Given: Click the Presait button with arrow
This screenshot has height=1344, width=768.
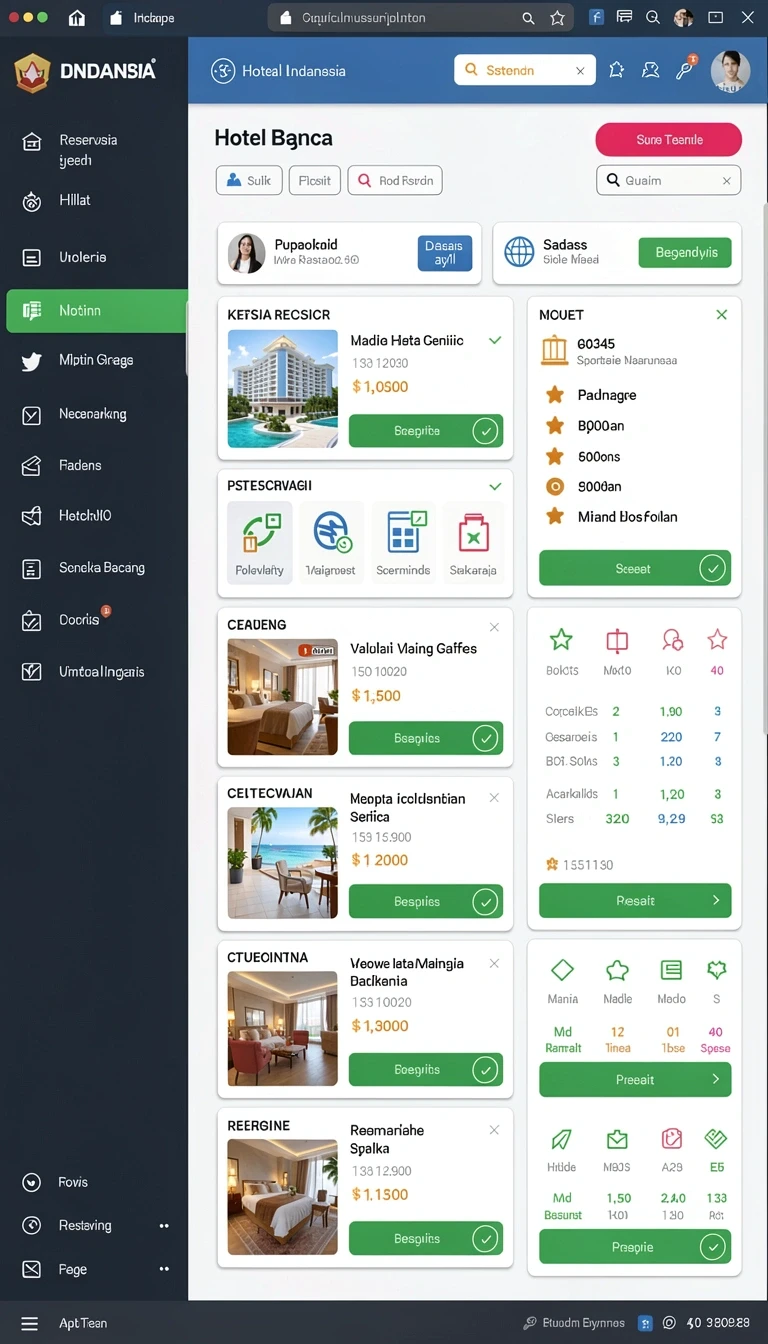Looking at the screenshot, I should click(635, 901).
